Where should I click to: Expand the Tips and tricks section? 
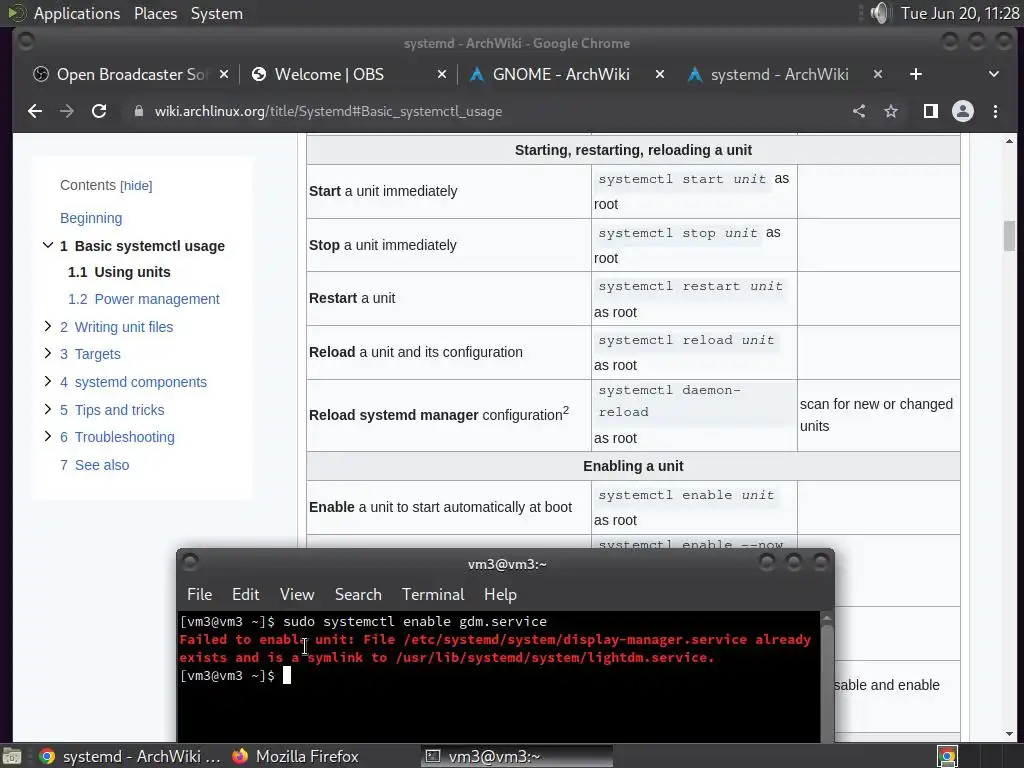coord(48,409)
